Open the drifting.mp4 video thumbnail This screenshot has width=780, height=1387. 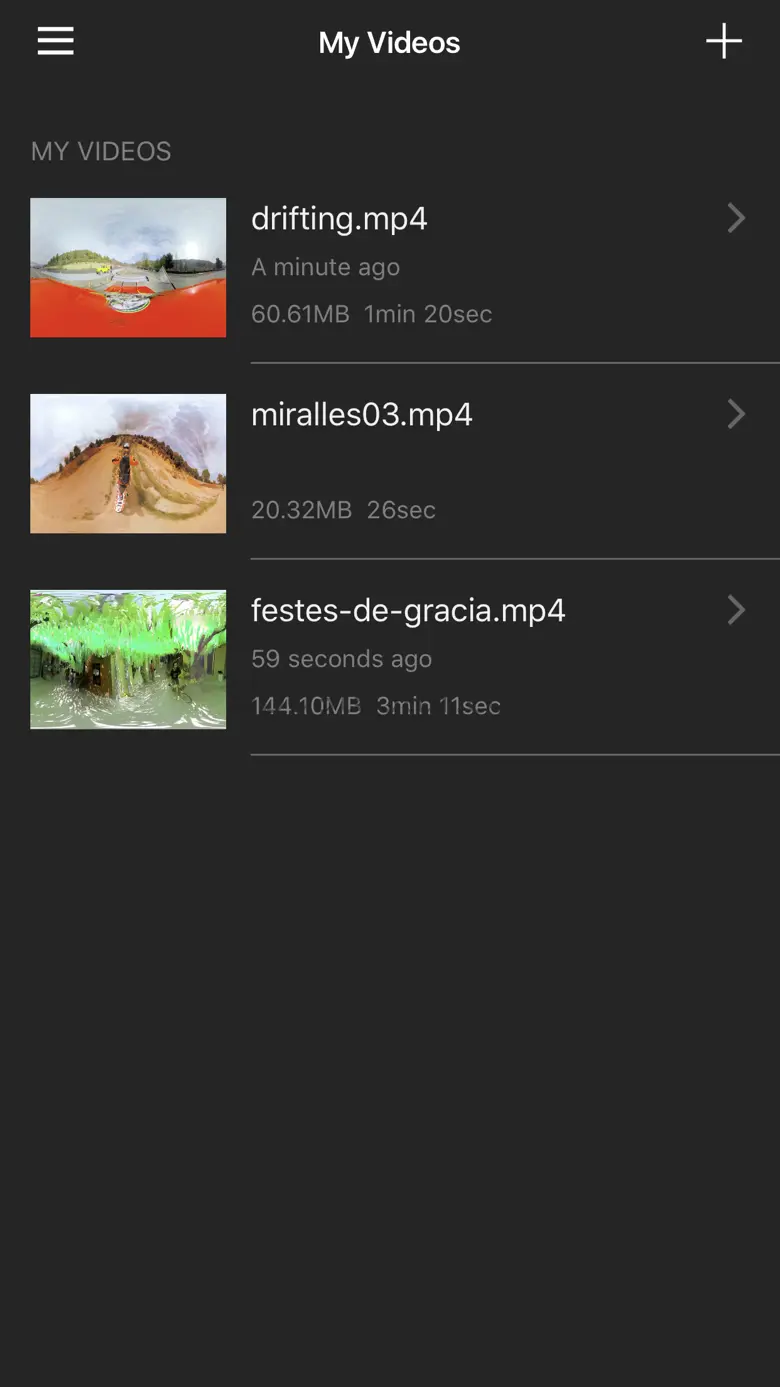point(128,267)
